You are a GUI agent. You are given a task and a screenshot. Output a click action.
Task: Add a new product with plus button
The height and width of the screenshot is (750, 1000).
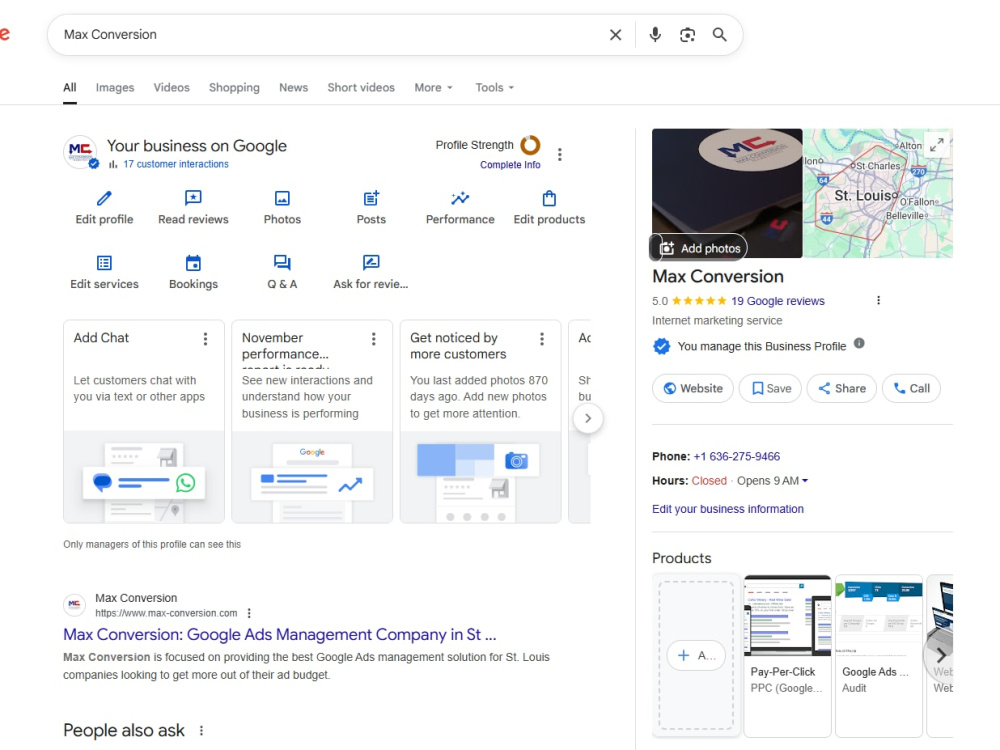[x=696, y=656]
